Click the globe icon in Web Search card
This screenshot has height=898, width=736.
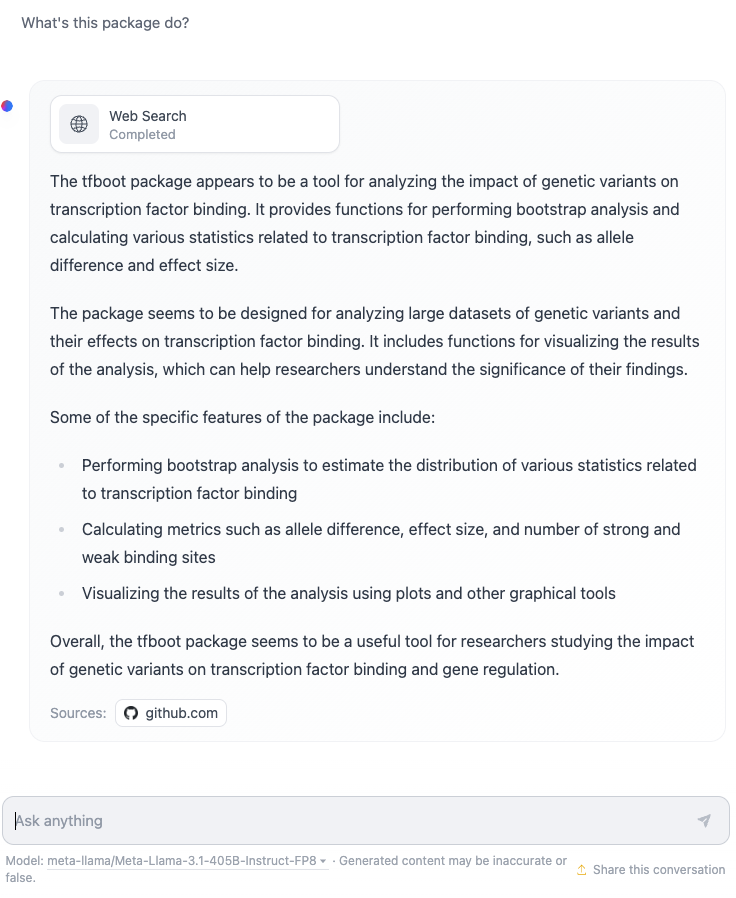79,124
